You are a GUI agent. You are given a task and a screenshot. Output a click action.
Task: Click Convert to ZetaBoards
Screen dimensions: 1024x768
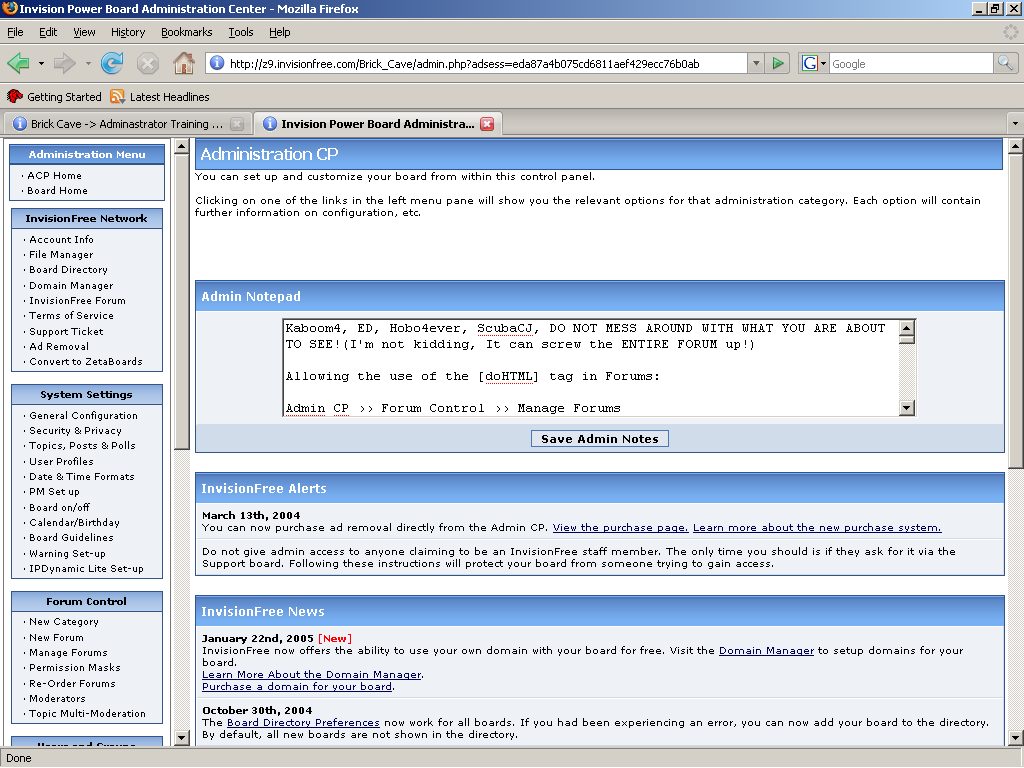[x=86, y=362]
